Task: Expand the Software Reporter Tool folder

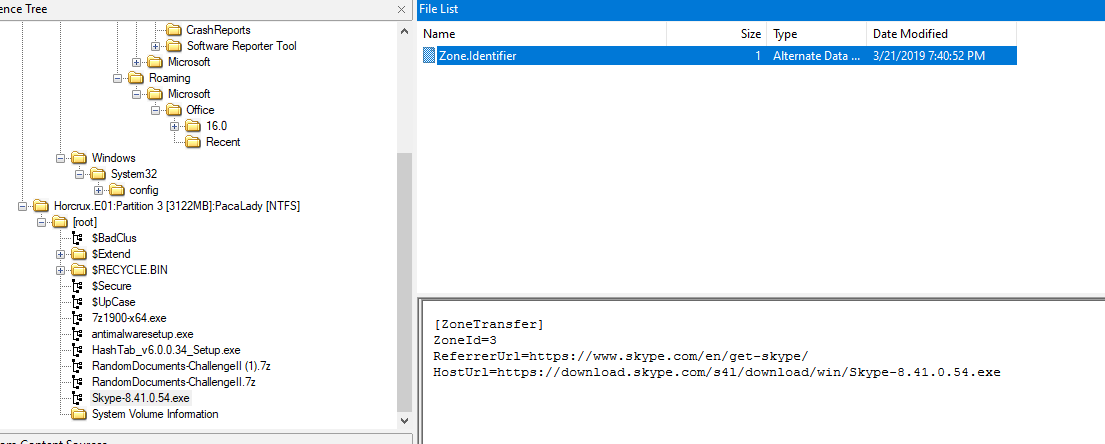Action: pyautogui.click(x=155, y=46)
